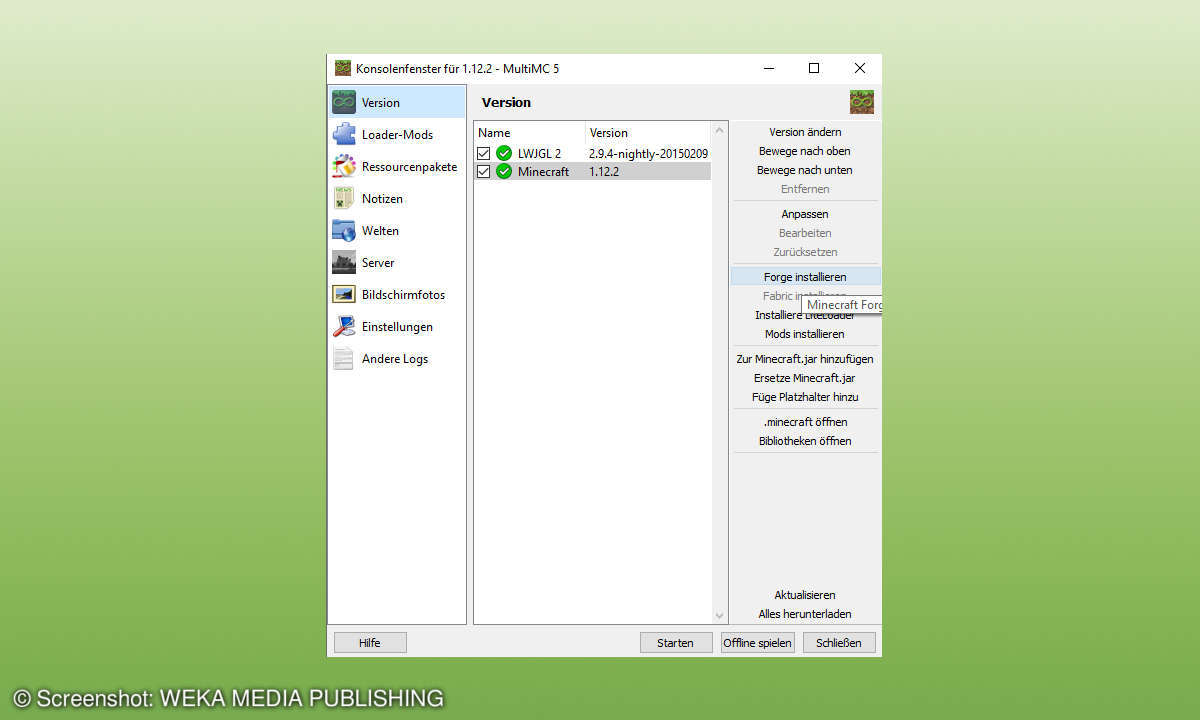This screenshot has height=720, width=1200.
Task: Select version 2.9.4-nightly-20150209 cell
Action: pos(648,153)
